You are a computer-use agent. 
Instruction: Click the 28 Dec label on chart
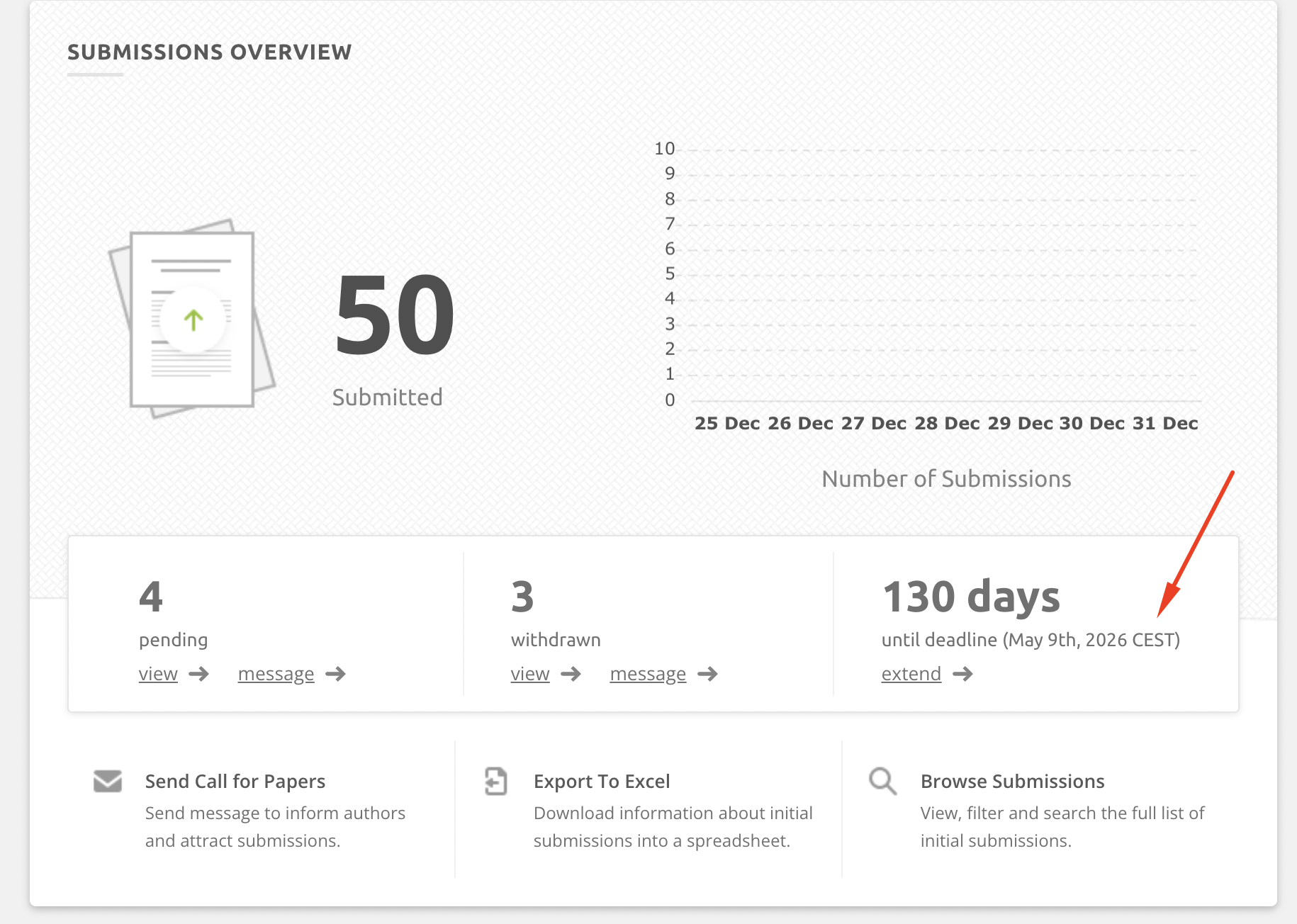pyautogui.click(x=947, y=423)
